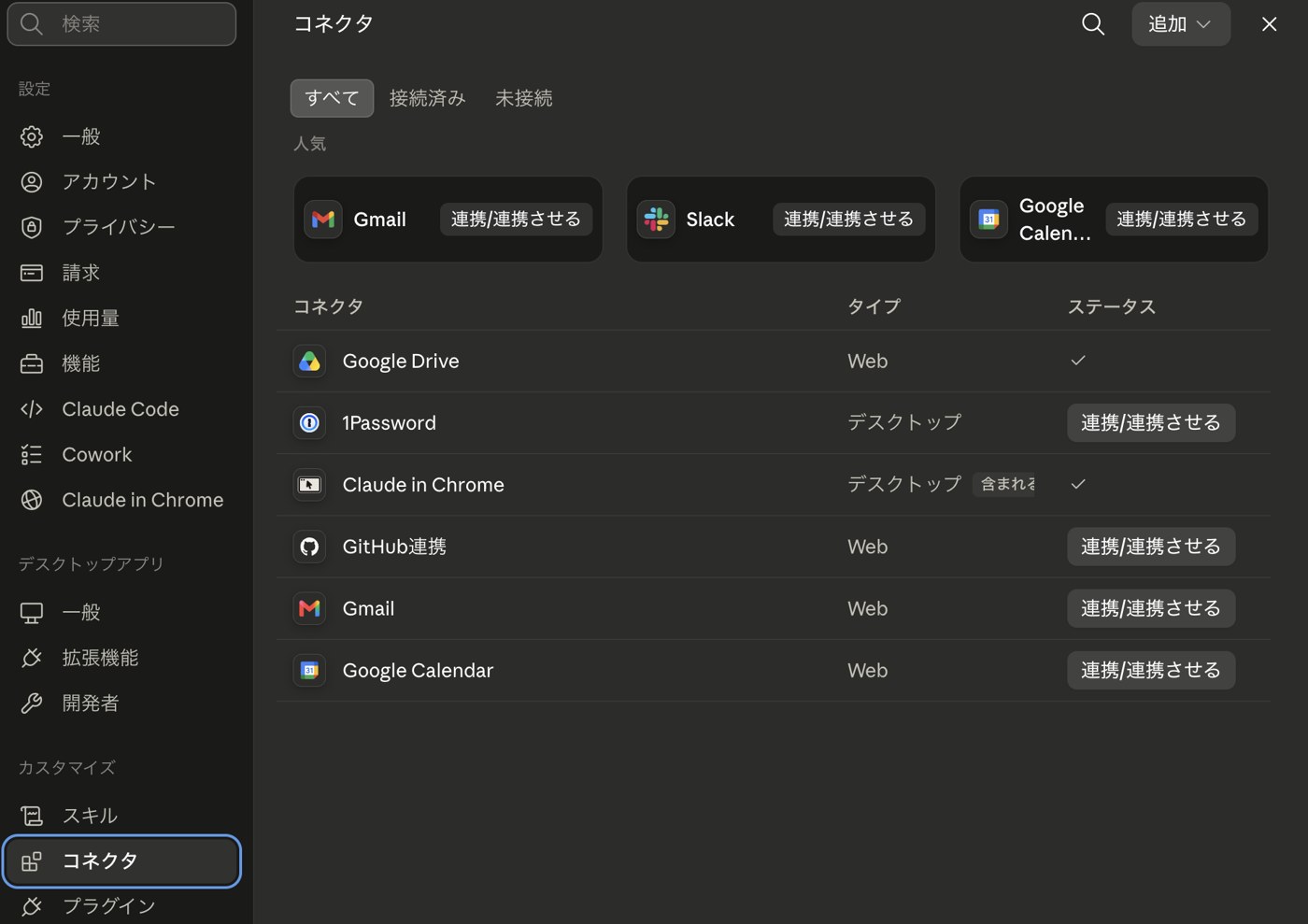Click Claude in Chrome connected checkmark
Image resolution: width=1308 pixels, height=924 pixels.
click(1078, 484)
